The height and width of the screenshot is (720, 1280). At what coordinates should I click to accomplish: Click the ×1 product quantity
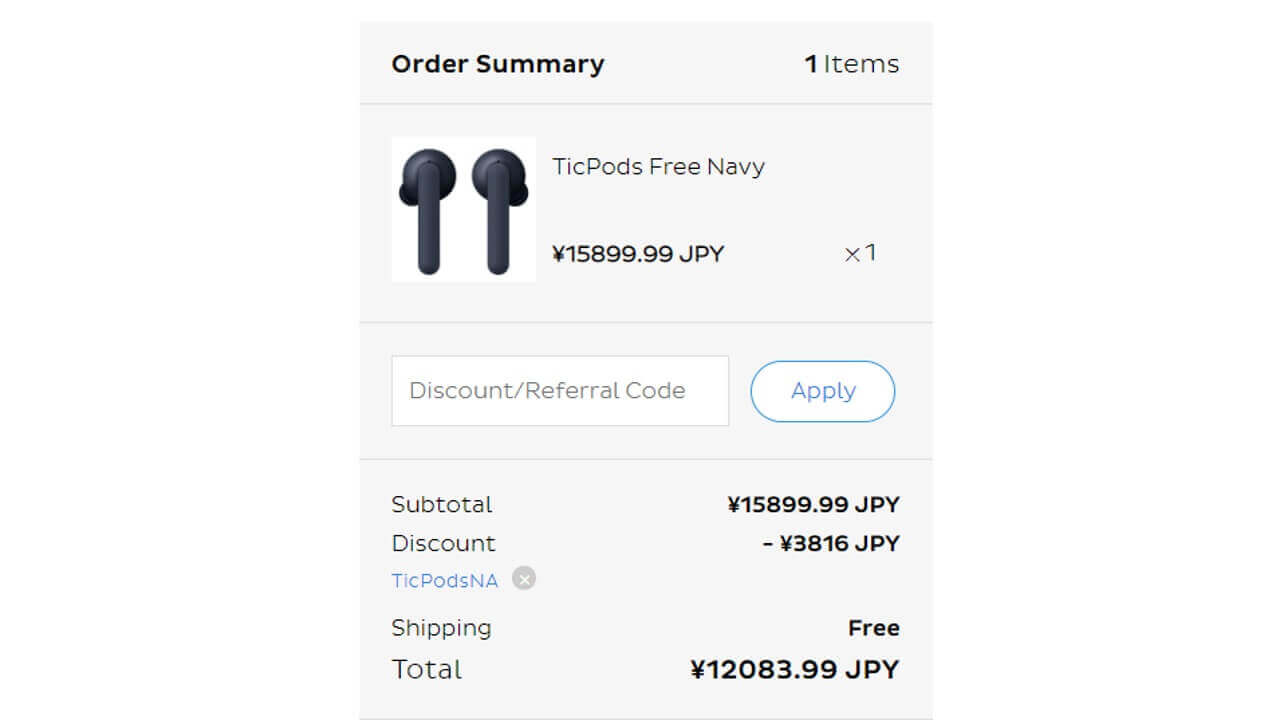(860, 253)
